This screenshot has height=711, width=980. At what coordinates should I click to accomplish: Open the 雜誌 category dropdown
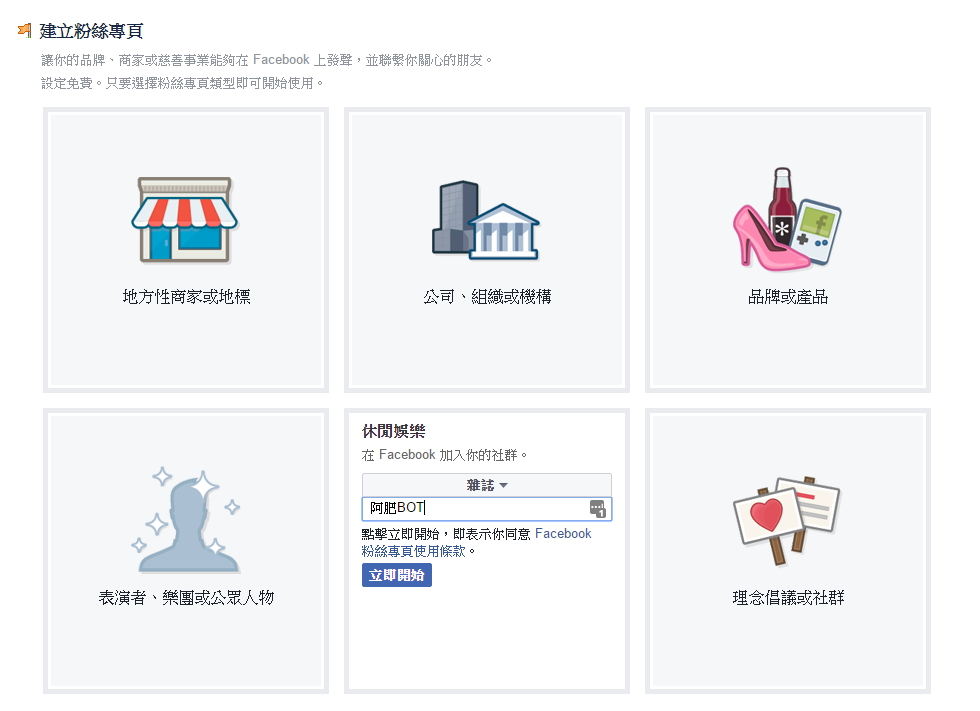(x=486, y=485)
